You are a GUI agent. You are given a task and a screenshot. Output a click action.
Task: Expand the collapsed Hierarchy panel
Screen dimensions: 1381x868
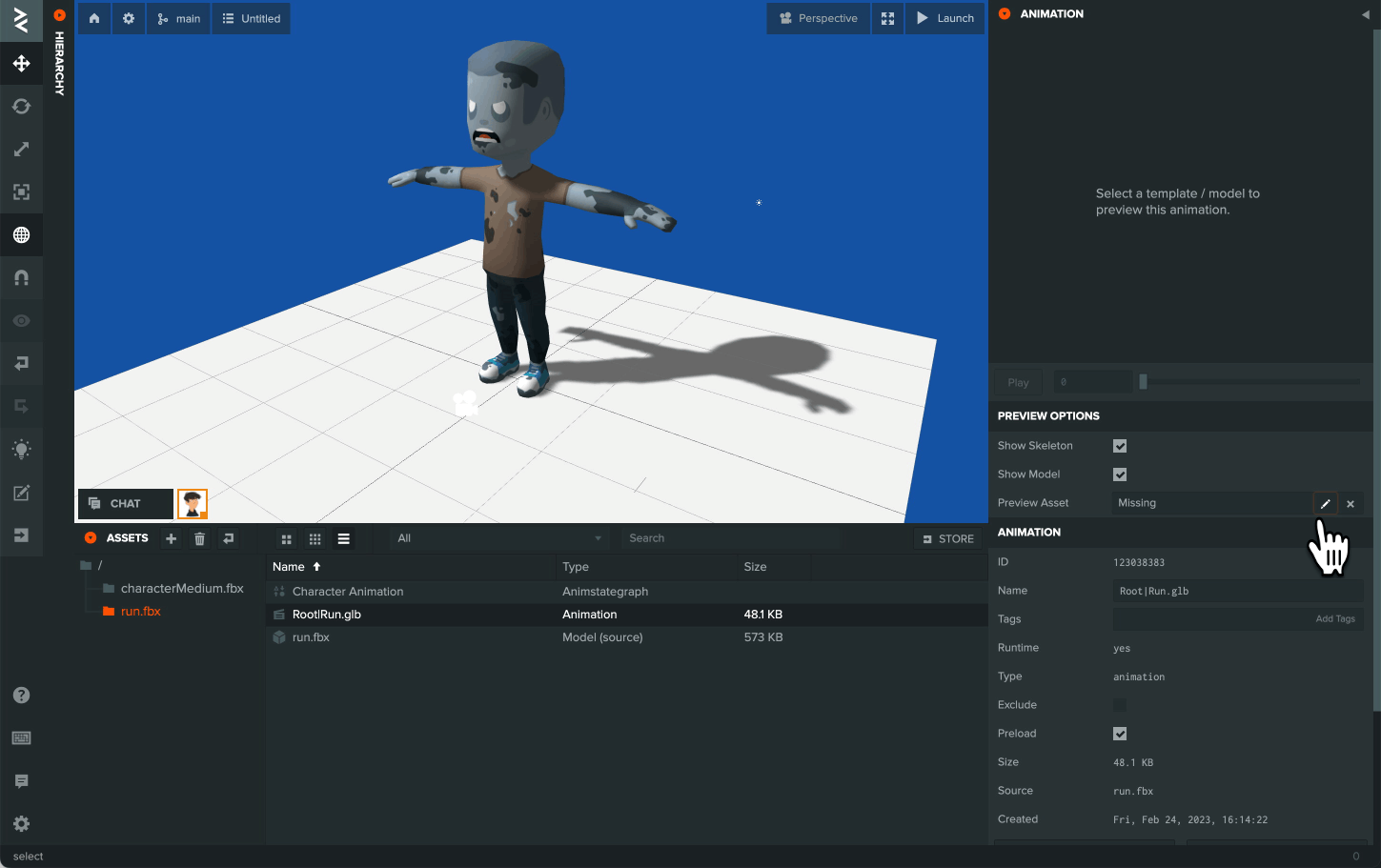(59, 15)
